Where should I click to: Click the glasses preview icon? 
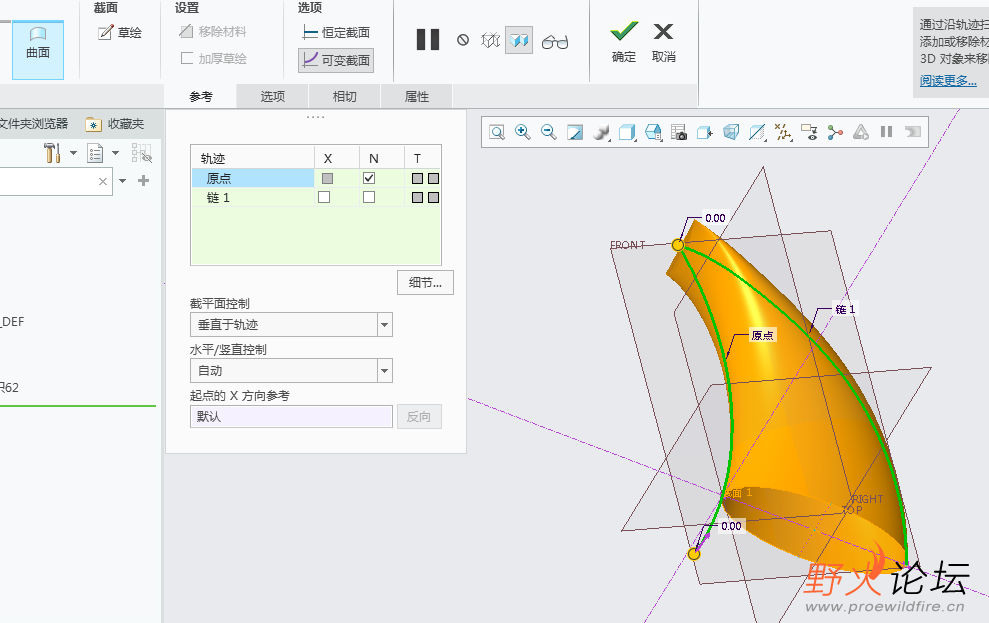pyautogui.click(x=555, y=41)
